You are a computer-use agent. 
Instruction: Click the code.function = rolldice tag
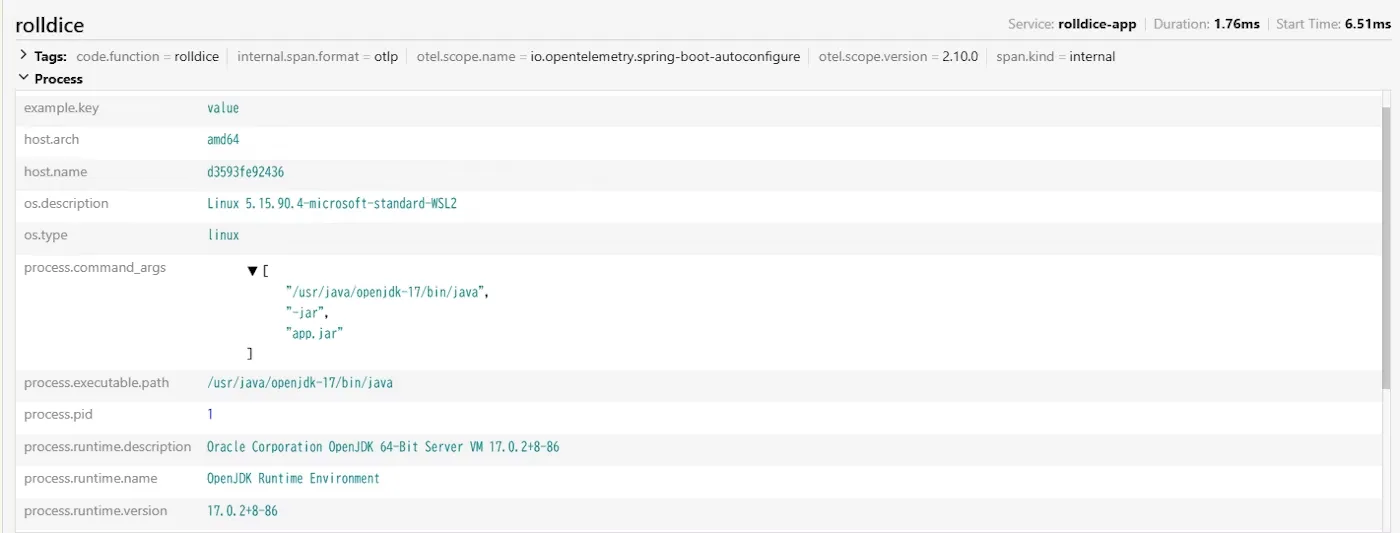[x=147, y=57]
